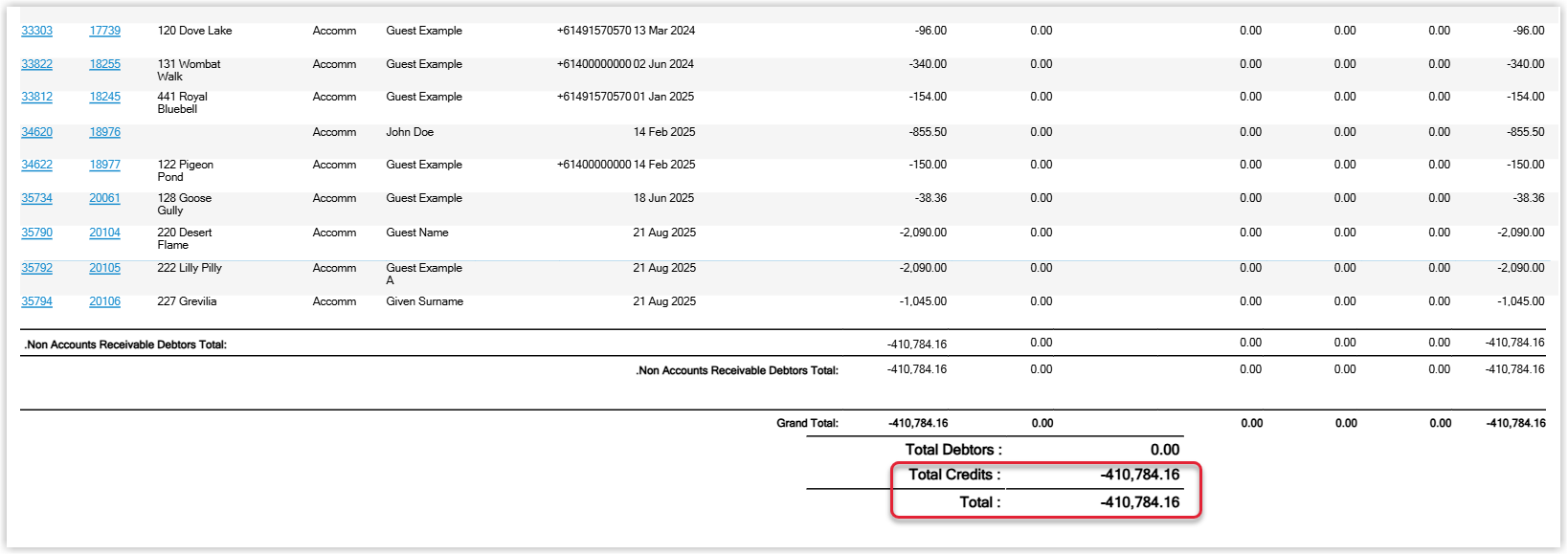Open the 34622 account link
The image size is (1568, 555).
pos(36,165)
